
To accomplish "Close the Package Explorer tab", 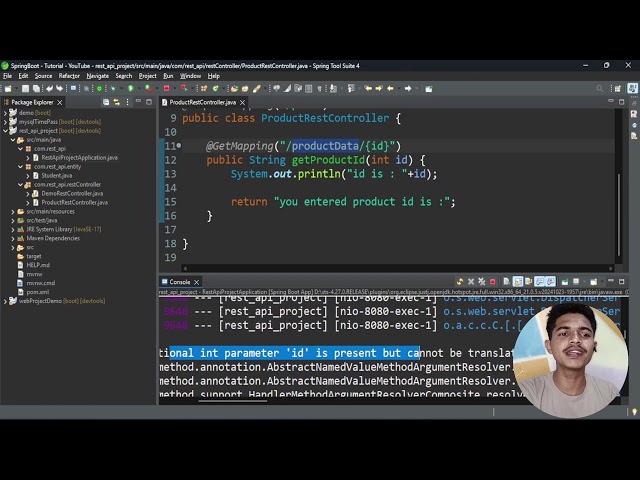I will [60, 102].
